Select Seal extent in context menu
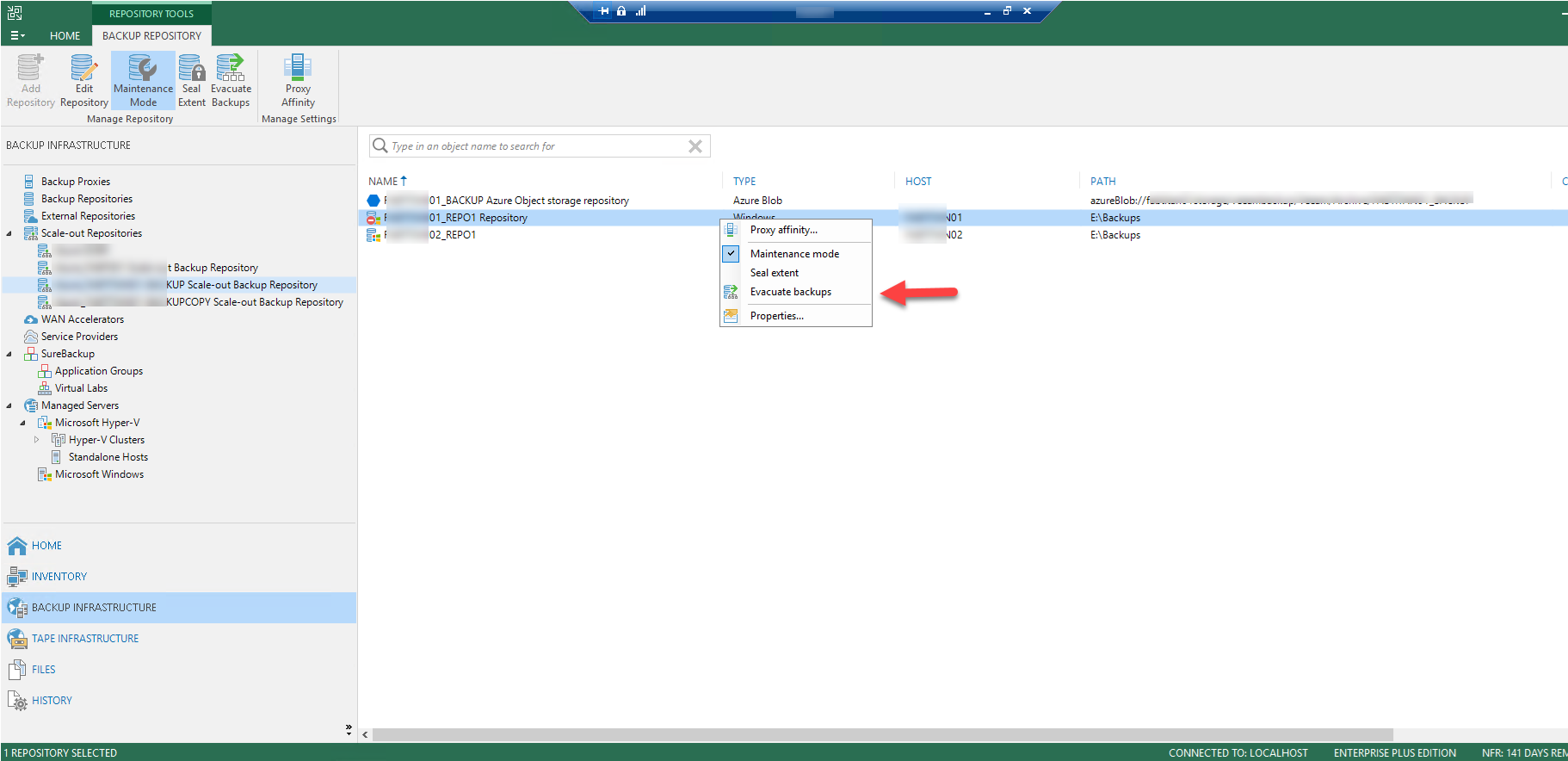The width and height of the screenshot is (1568, 761). (x=774, y=273)
